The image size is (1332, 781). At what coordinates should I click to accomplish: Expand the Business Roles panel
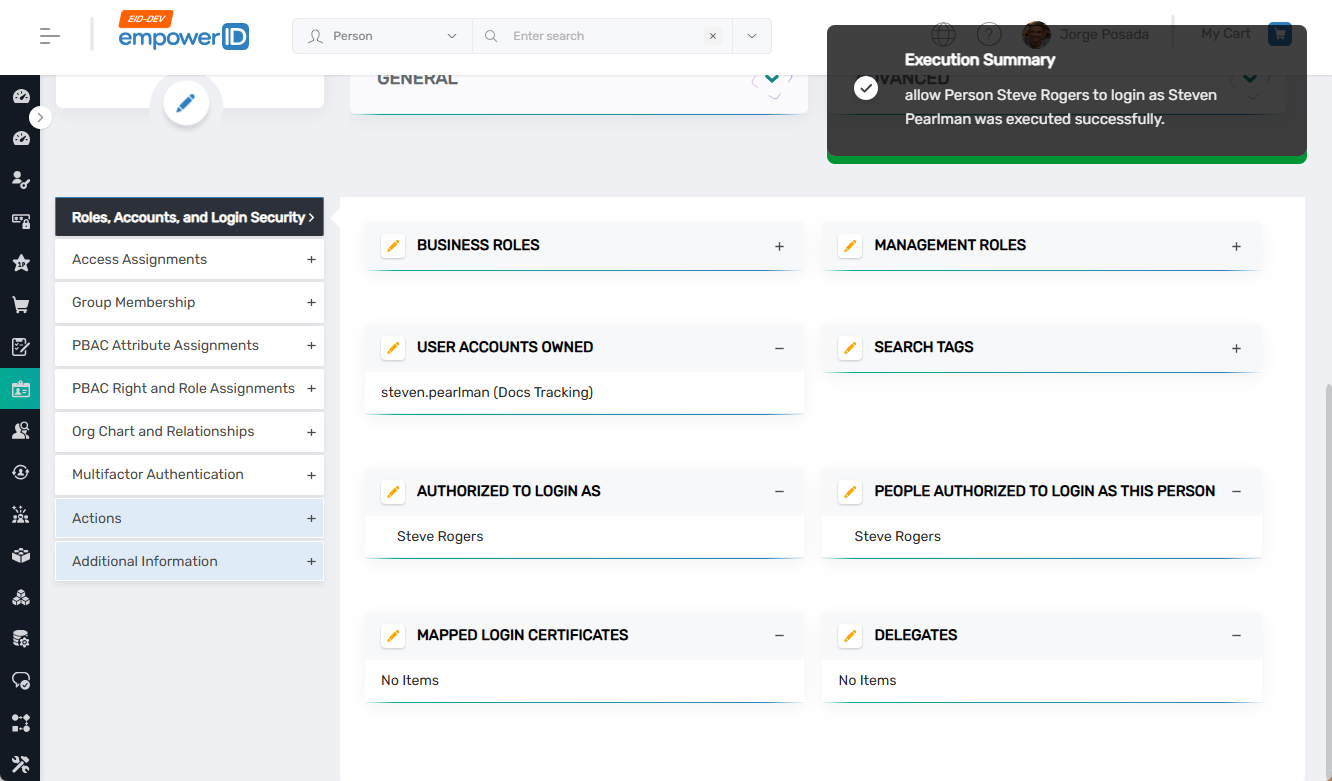(779, 246)
